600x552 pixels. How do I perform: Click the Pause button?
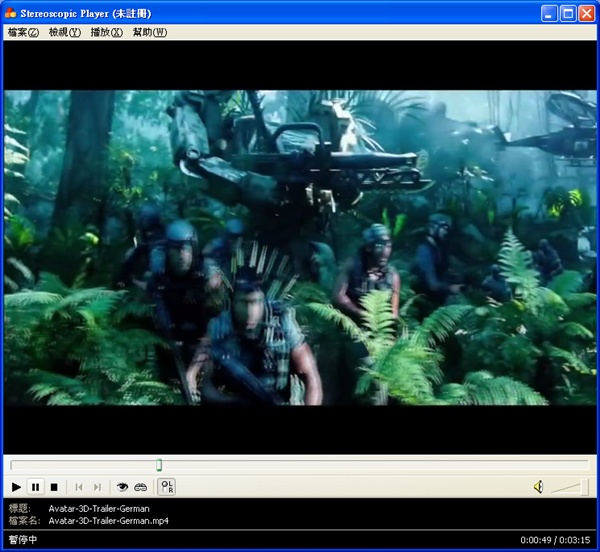[35, 487]
